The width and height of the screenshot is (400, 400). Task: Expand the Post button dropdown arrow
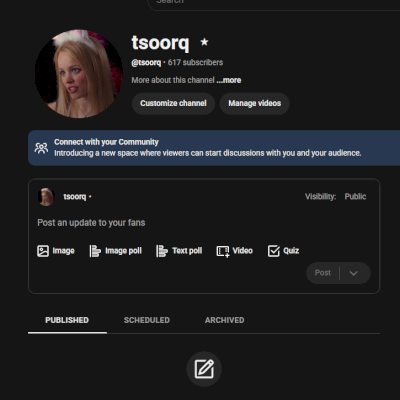point(354,273)
